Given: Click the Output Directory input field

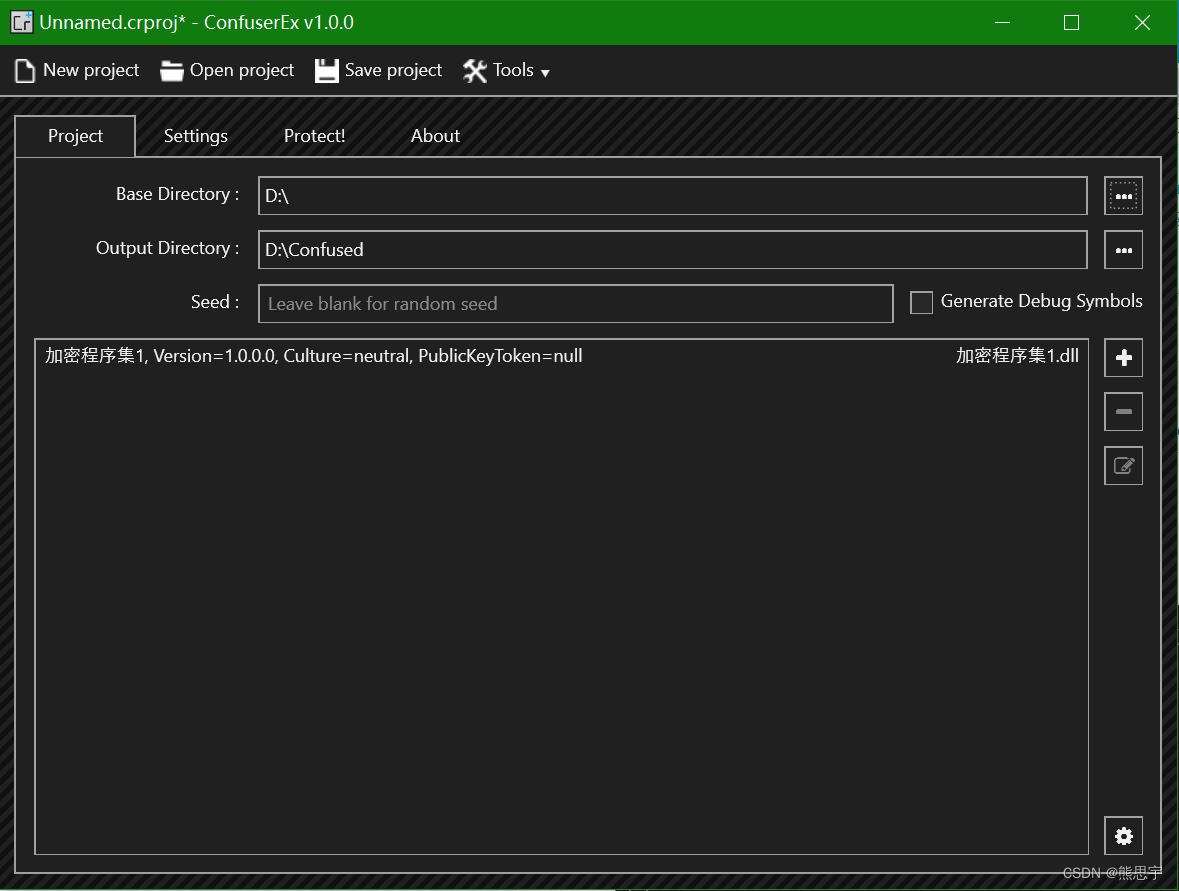Looking at the screenshot, I should [673, 250].
